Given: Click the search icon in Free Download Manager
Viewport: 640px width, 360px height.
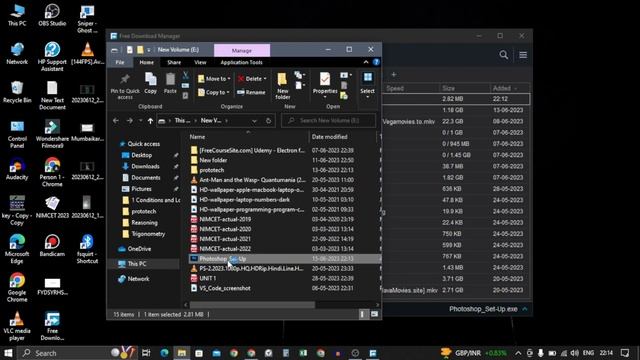Looking at the screenshot, I should point(504,55).
